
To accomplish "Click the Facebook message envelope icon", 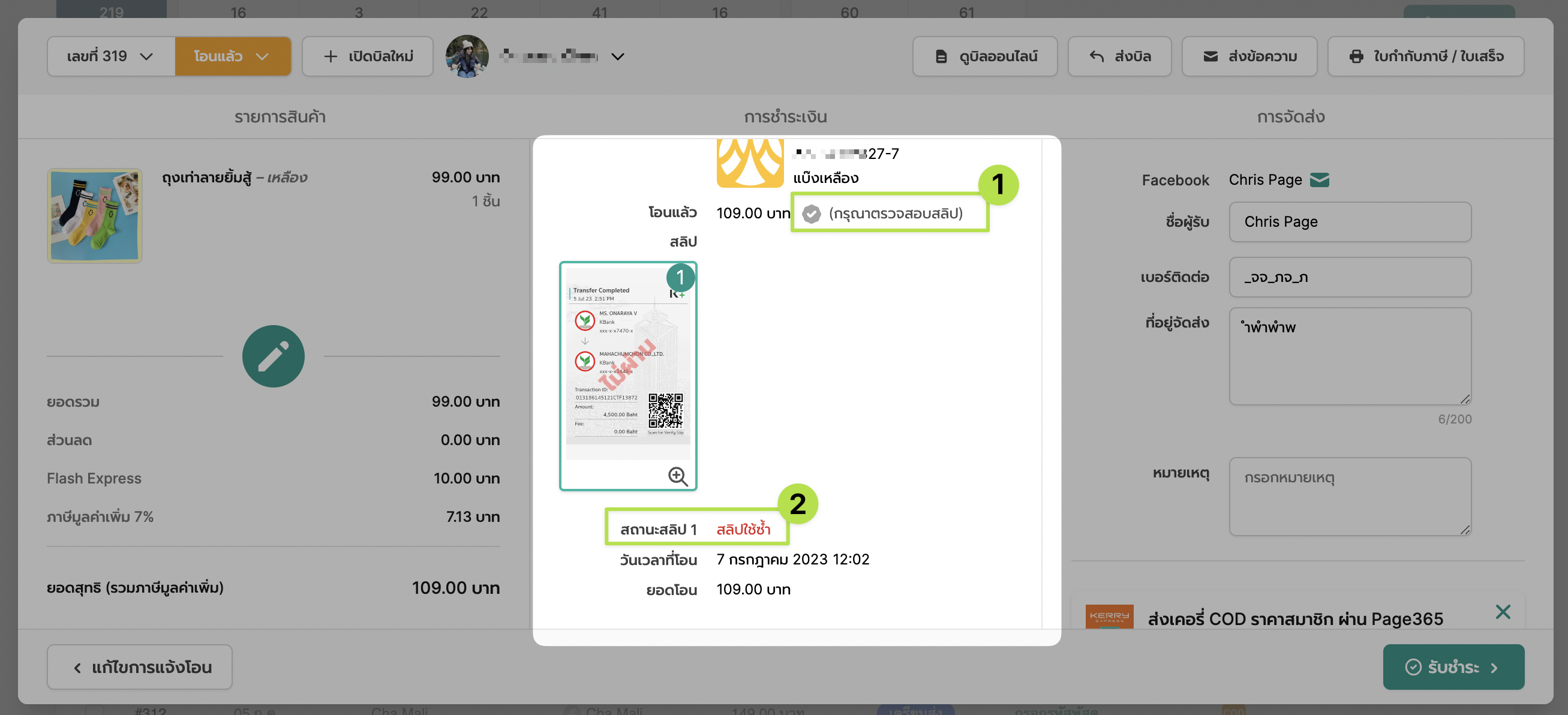I will coord(1319,180).
